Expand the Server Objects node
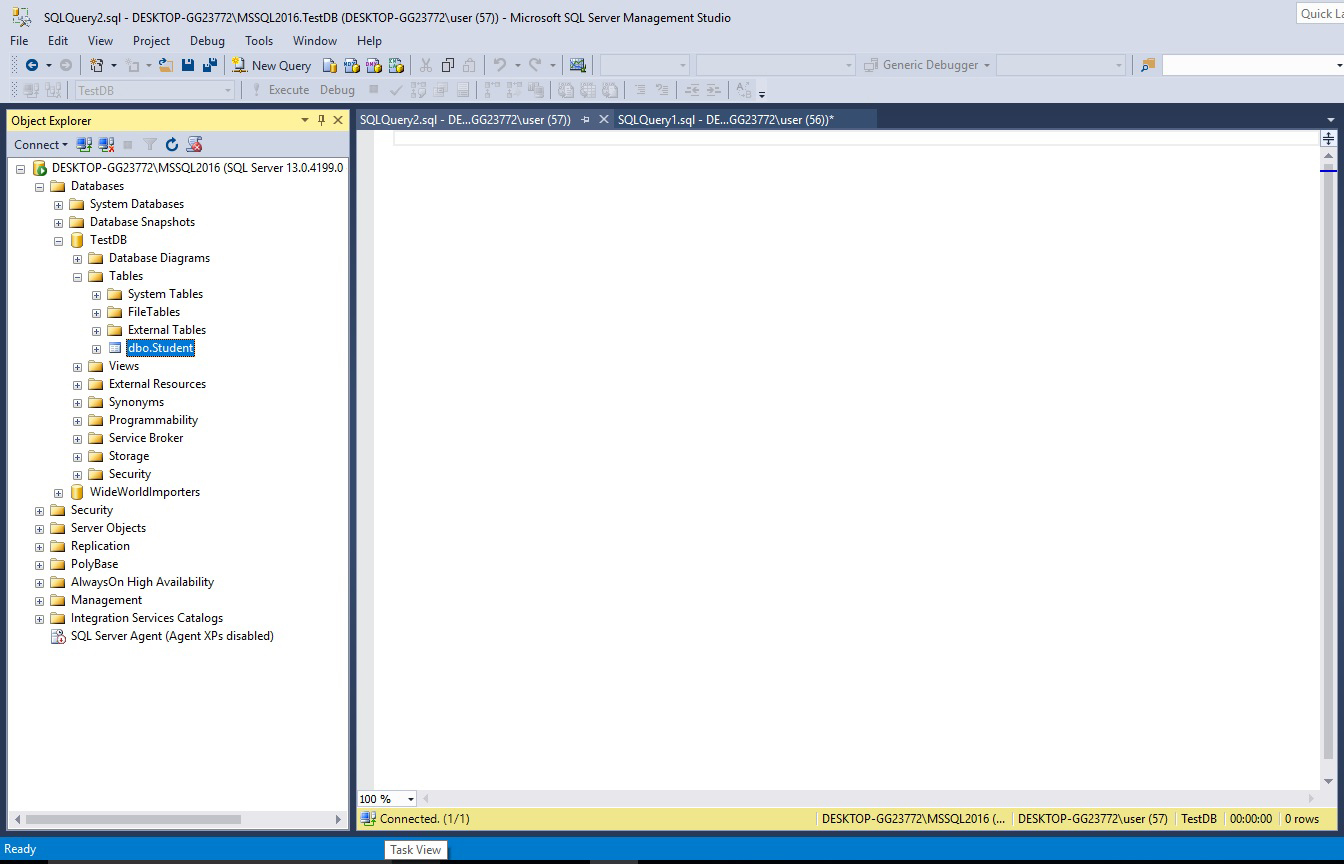This screenshot has width=1344, height=864. pyautogui.click(x=40, y=528)
